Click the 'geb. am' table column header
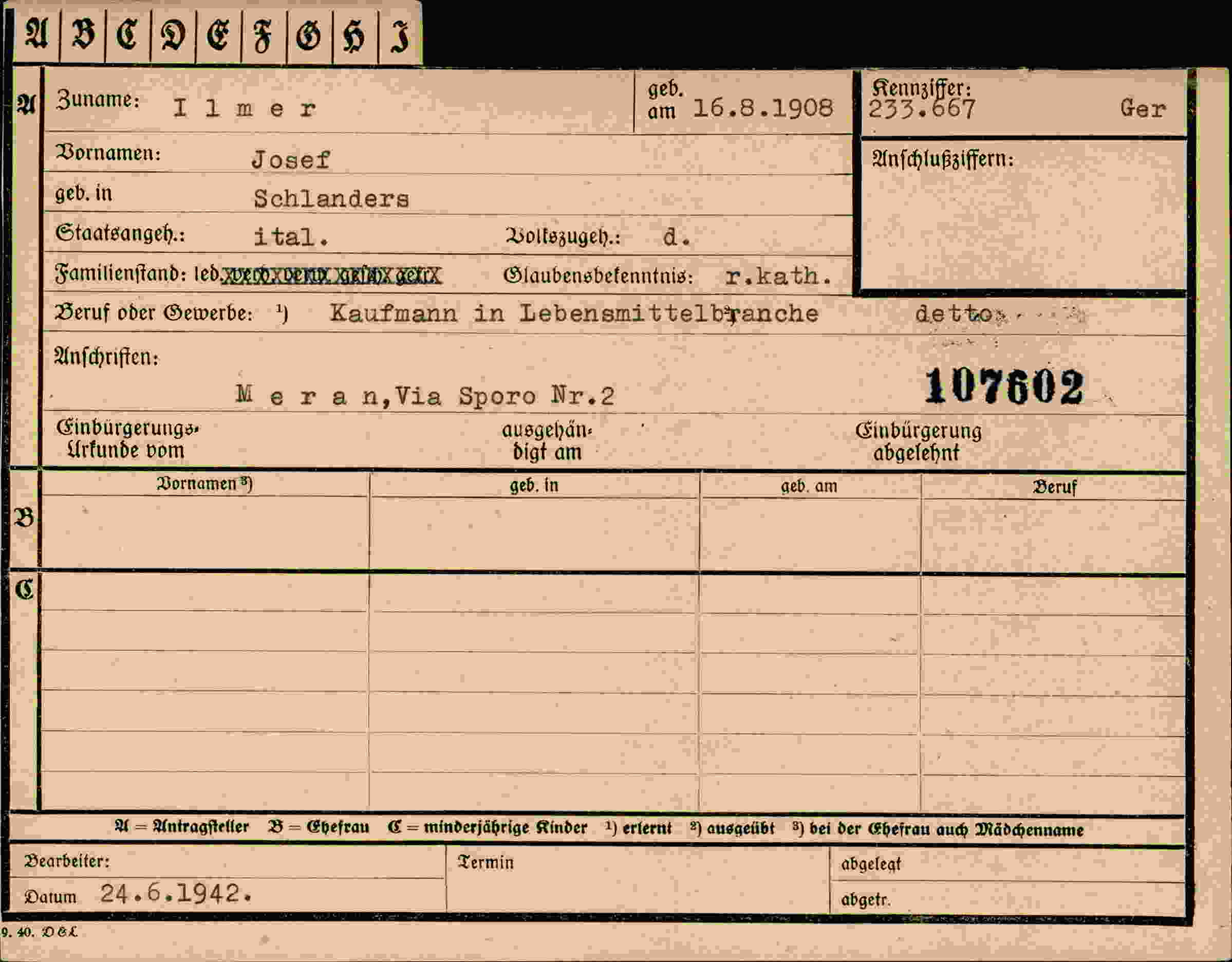Viewport: 1232px width, 962px height. (x=809, y=486)
